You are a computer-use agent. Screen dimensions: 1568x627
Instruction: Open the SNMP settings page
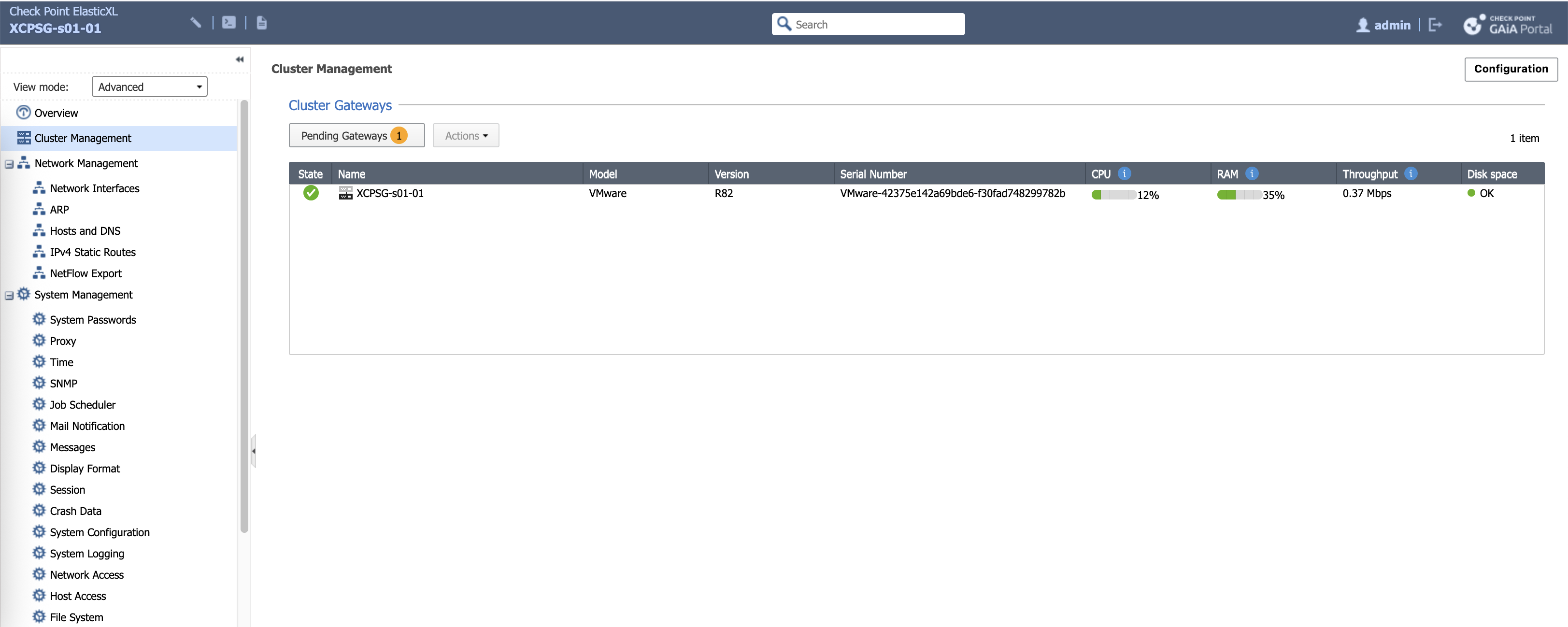(63, 384)
